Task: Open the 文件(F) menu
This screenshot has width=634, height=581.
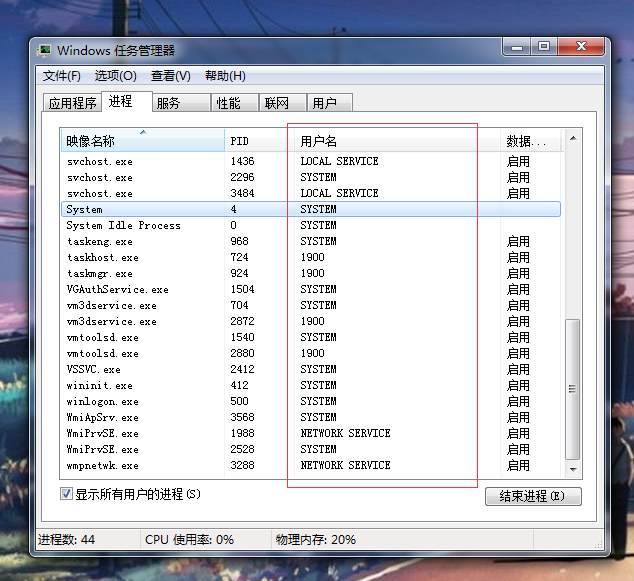Action: (62, 76)
